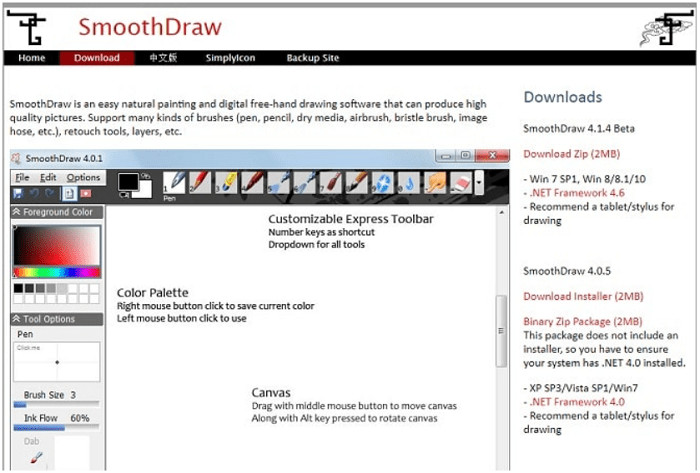The height and width of the screenshot is (473, 700).
Task: Switch to the 中文版 Chinese version
Action: click(163, 58)
